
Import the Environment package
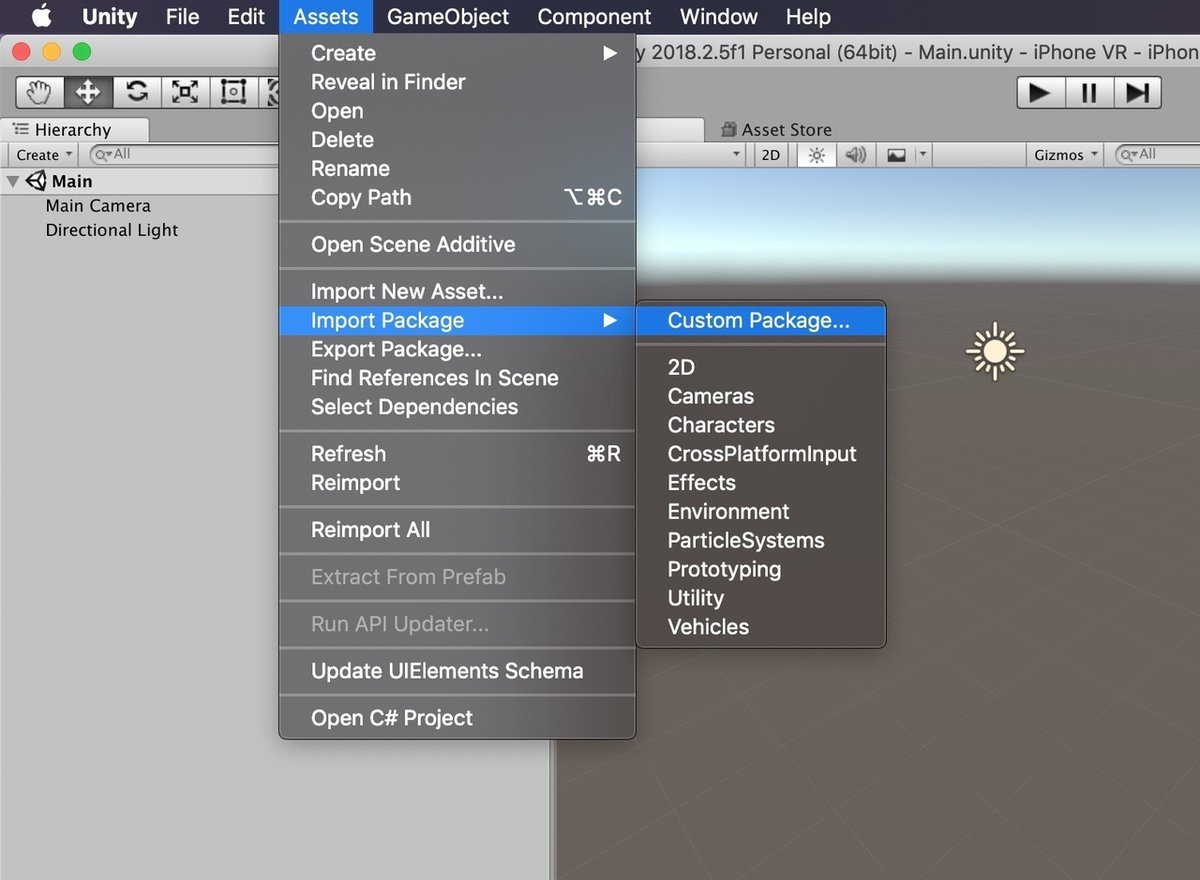761,512
